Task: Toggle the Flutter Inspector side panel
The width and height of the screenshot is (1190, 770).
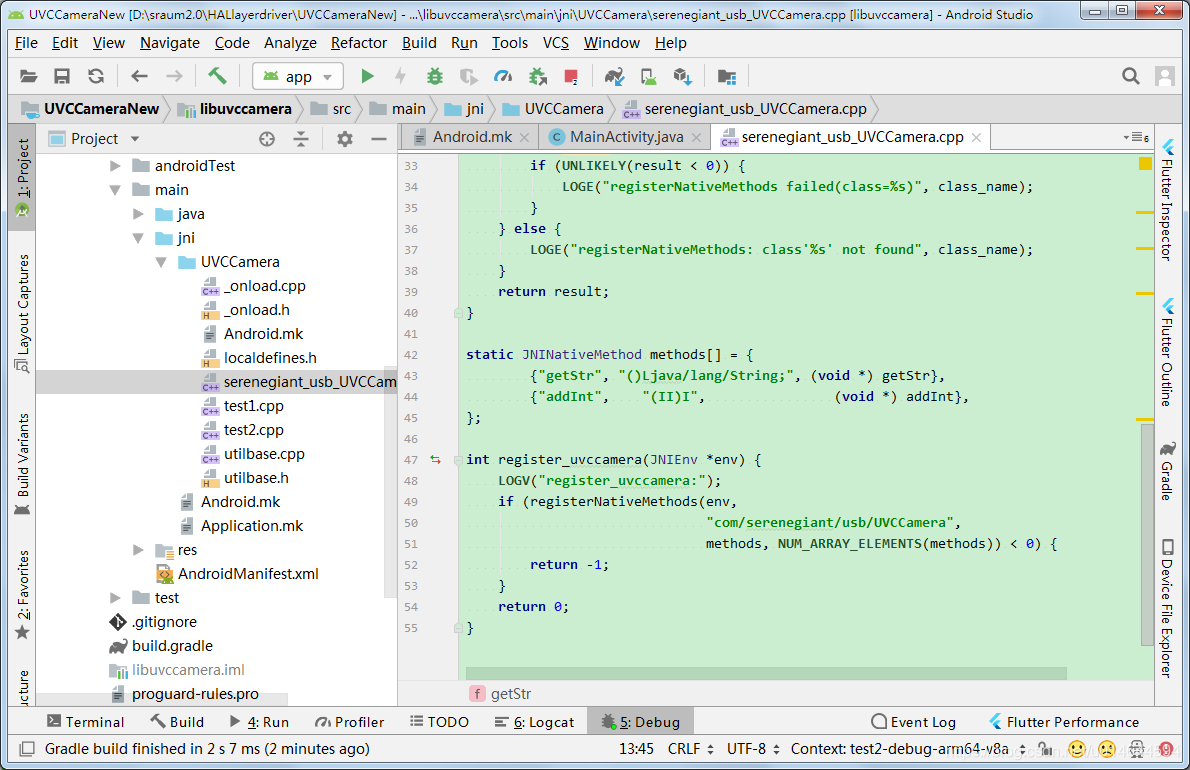Action: pos(1167,201)
